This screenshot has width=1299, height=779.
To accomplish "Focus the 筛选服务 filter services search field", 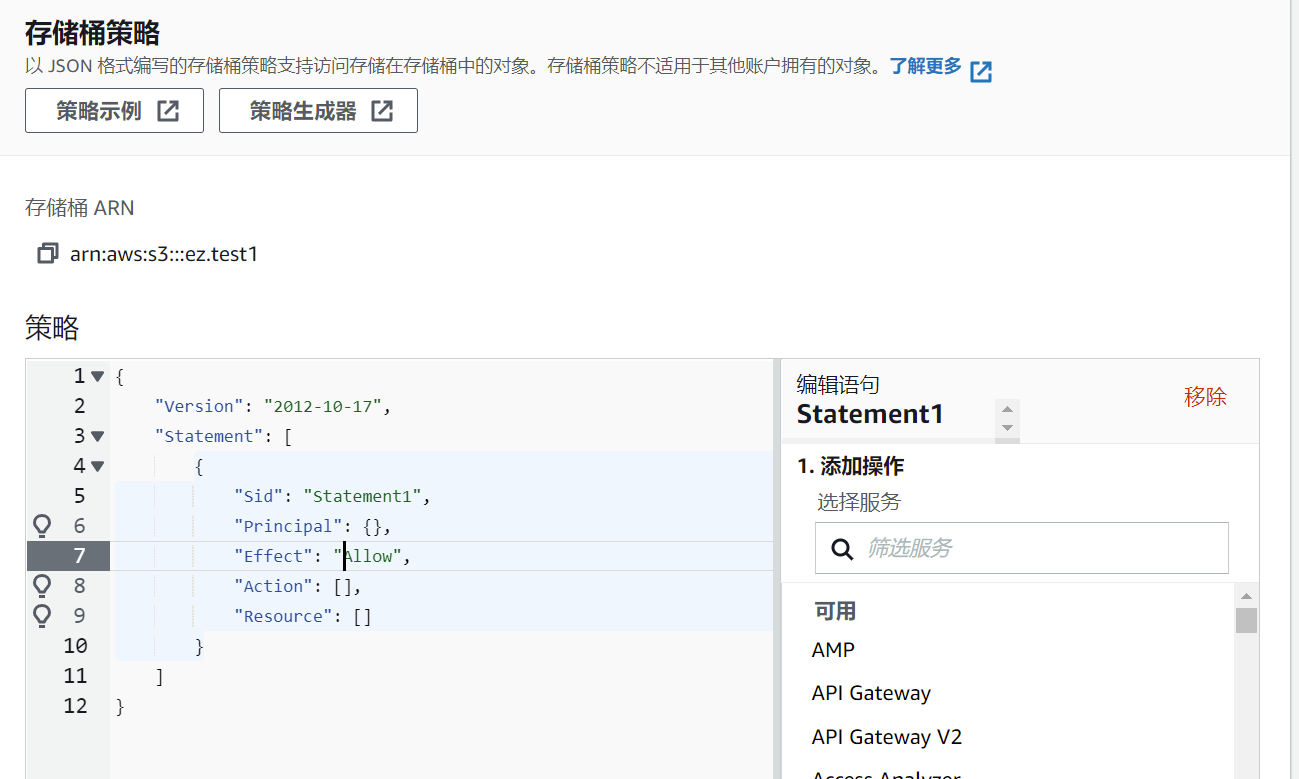I will click(1021, 548).
